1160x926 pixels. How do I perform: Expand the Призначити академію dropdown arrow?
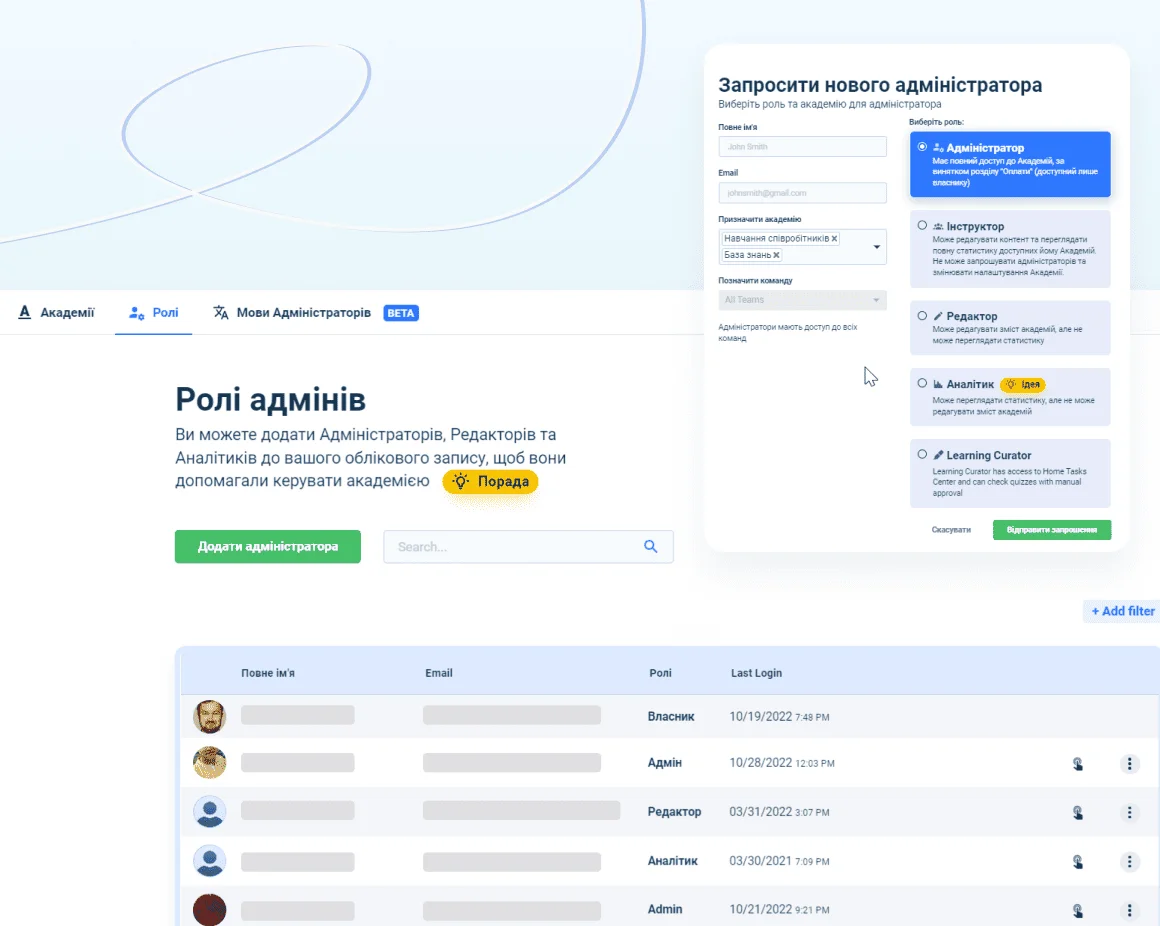(x=876, y=247)
